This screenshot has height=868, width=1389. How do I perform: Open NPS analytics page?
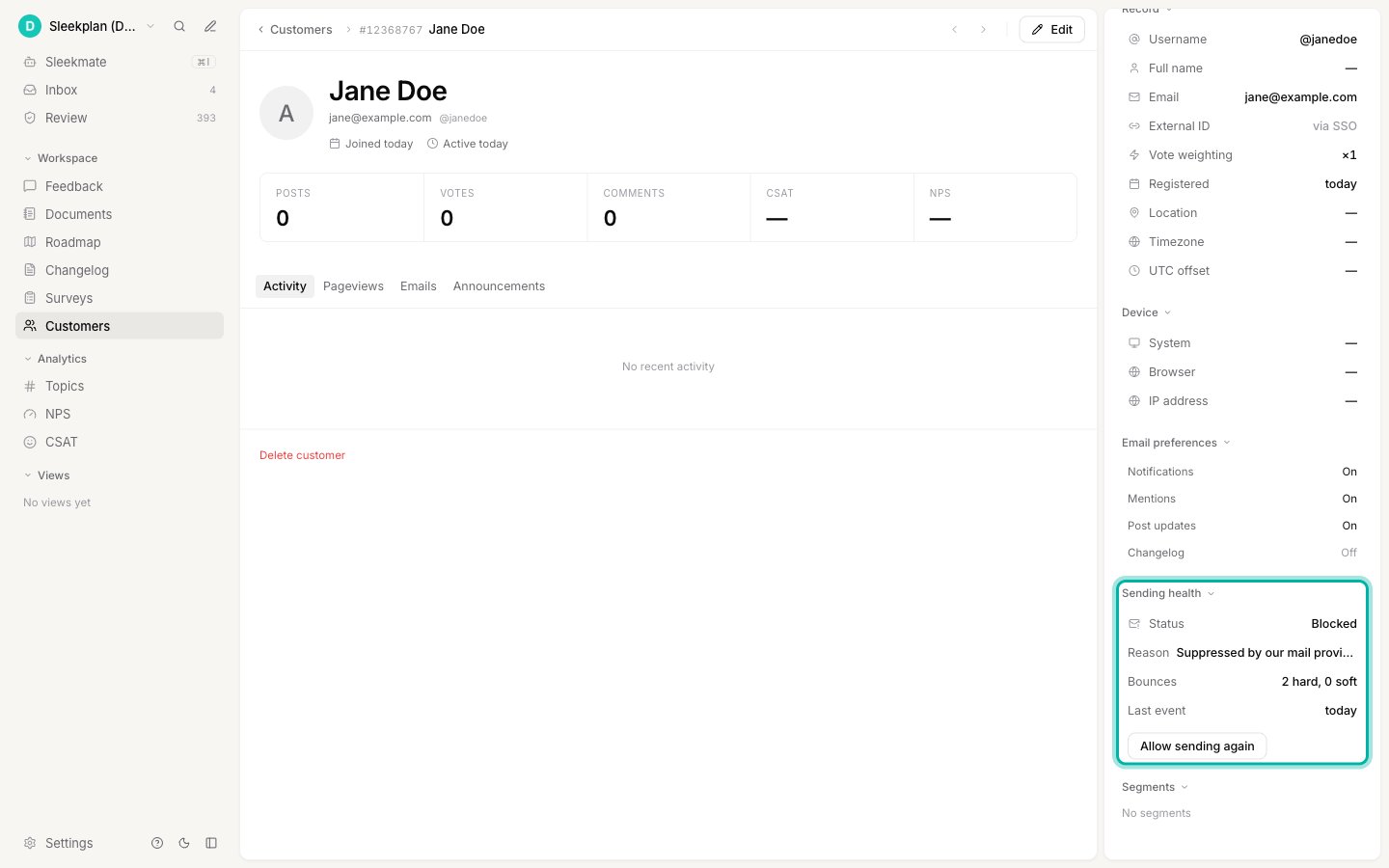[120, 414]
